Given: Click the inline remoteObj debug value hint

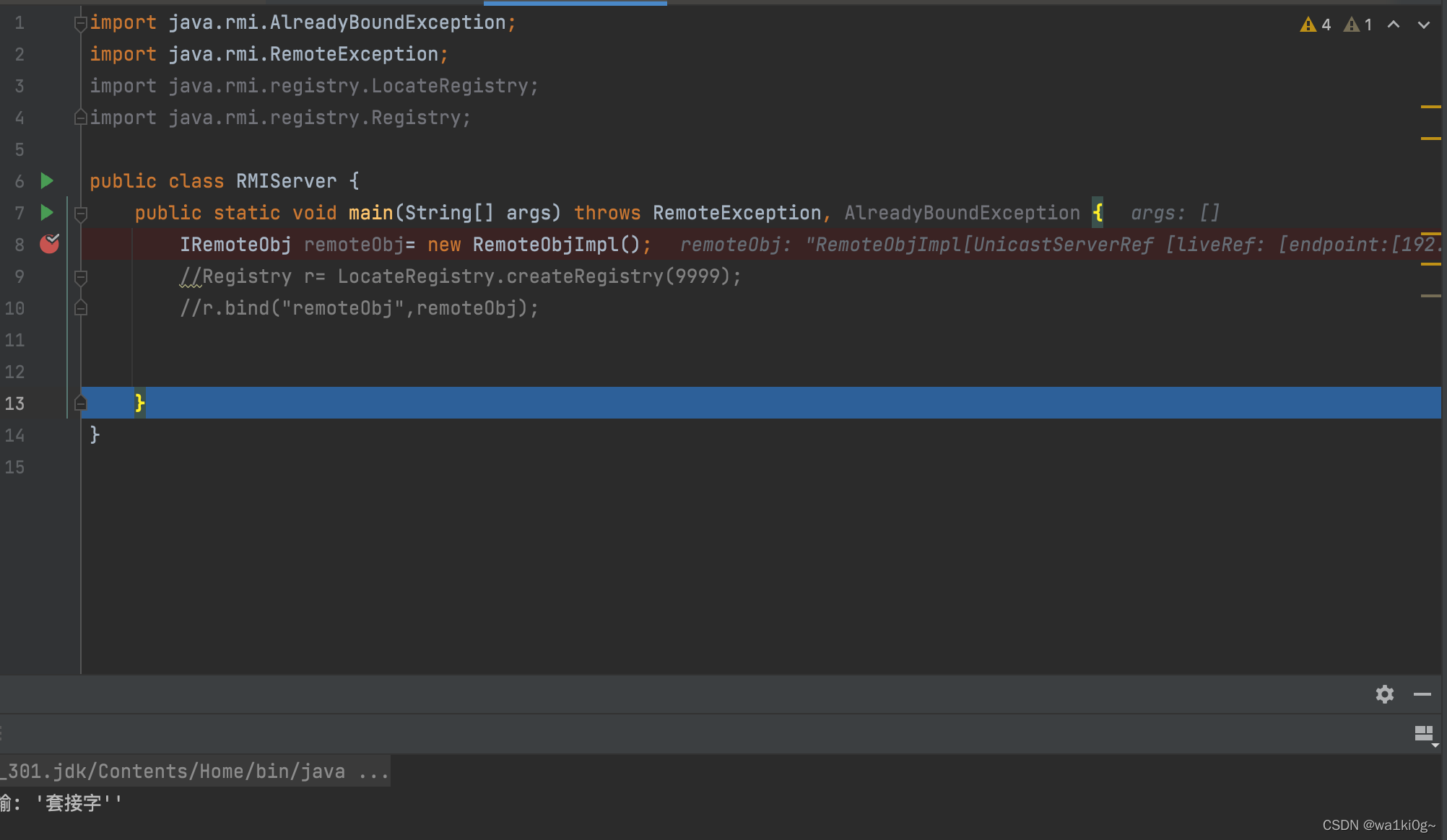Looking at the screenshot, I should pos(1059,245).
